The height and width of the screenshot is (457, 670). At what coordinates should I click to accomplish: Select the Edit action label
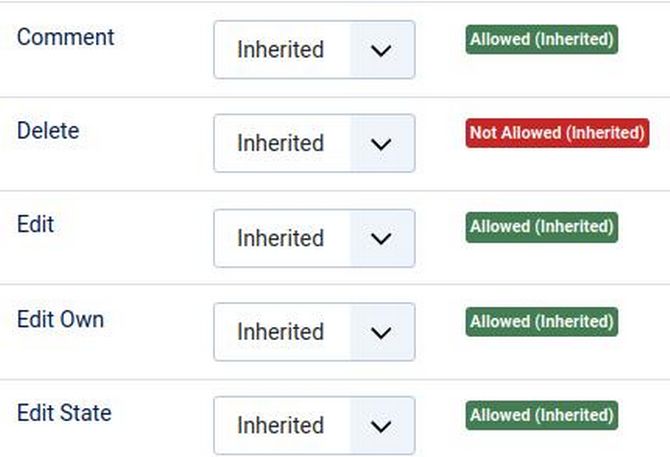36,224
